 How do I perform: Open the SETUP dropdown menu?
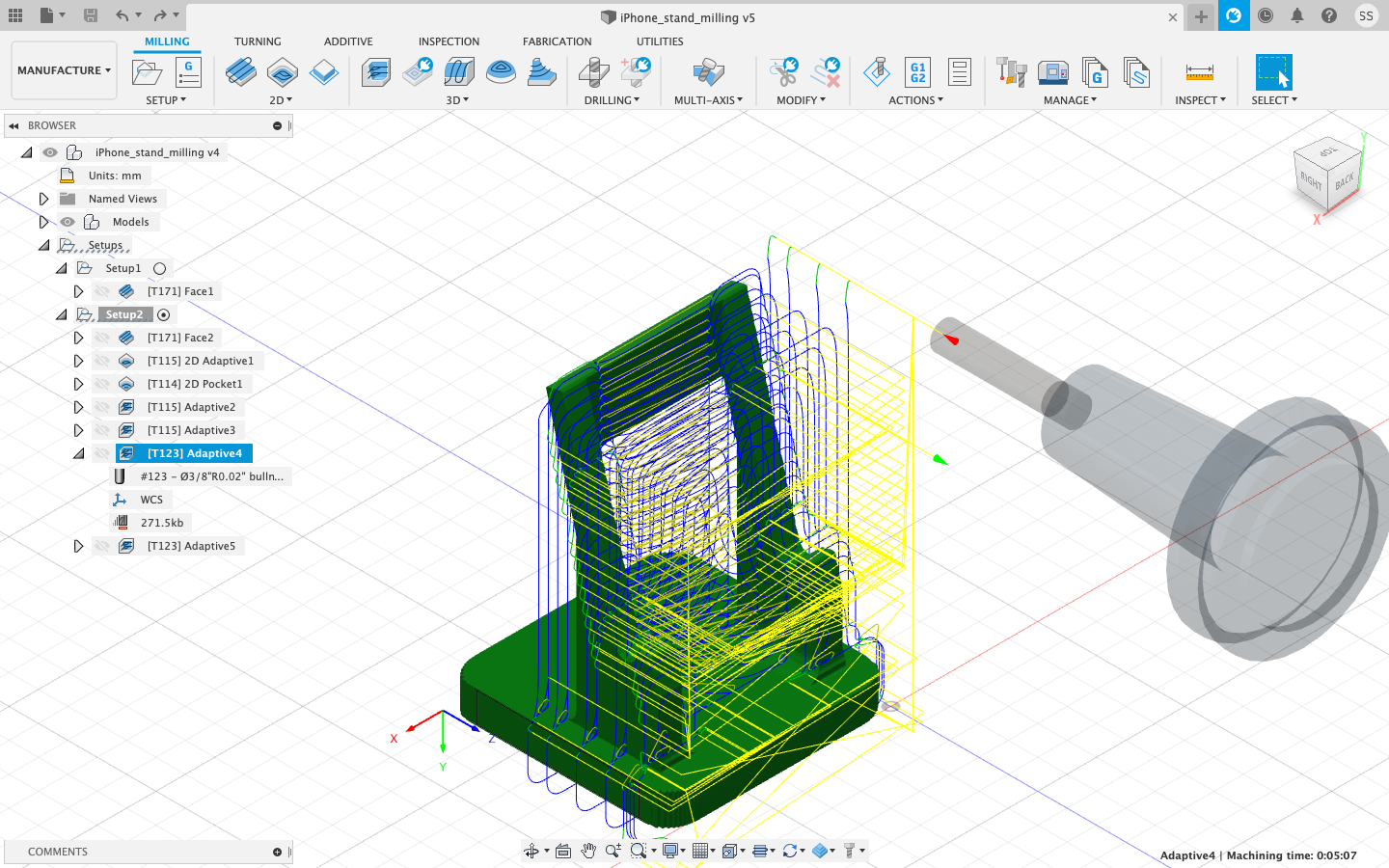pos(166,100)
